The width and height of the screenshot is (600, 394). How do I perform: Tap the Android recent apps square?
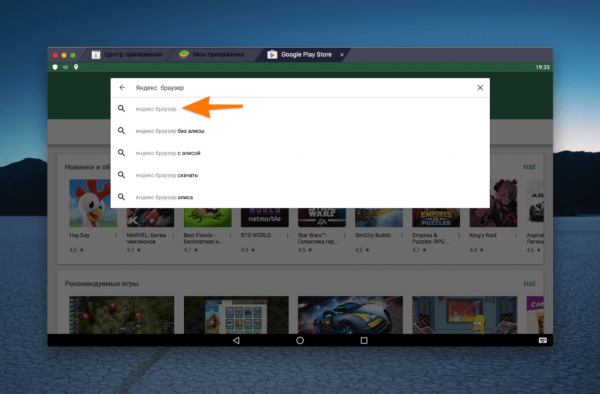364,340
